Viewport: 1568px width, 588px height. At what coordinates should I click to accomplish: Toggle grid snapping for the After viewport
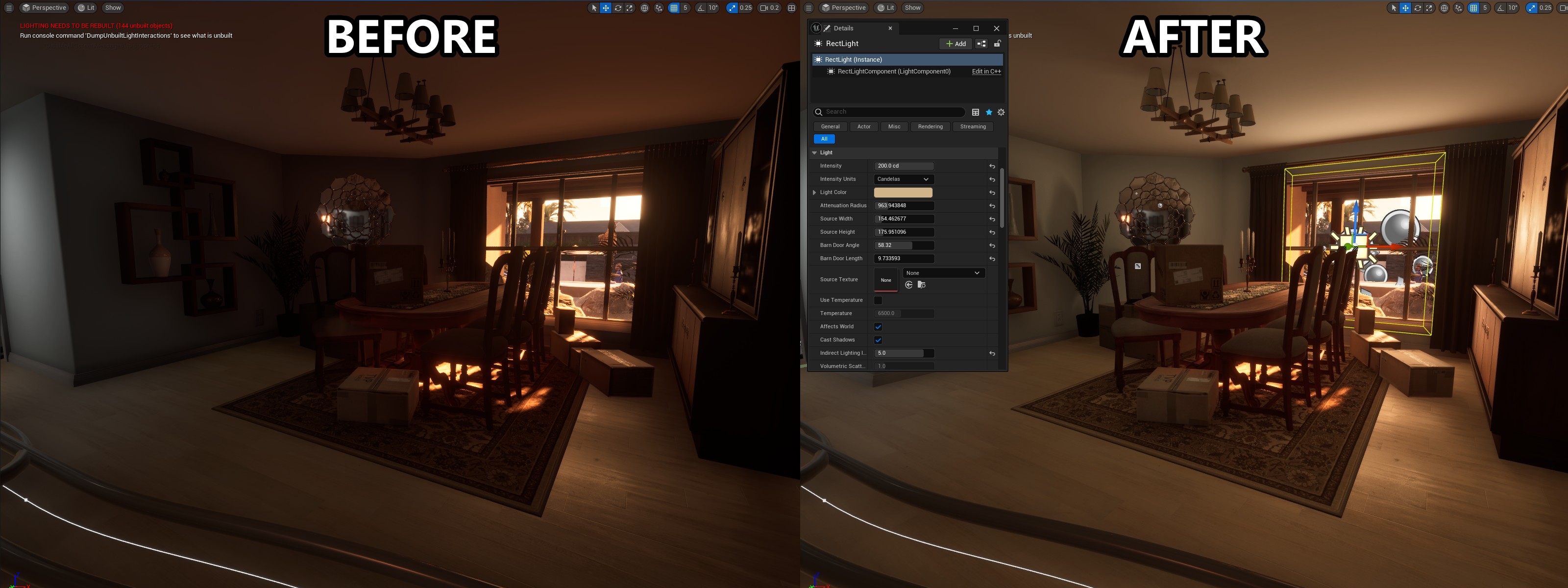coord(1473,8)
